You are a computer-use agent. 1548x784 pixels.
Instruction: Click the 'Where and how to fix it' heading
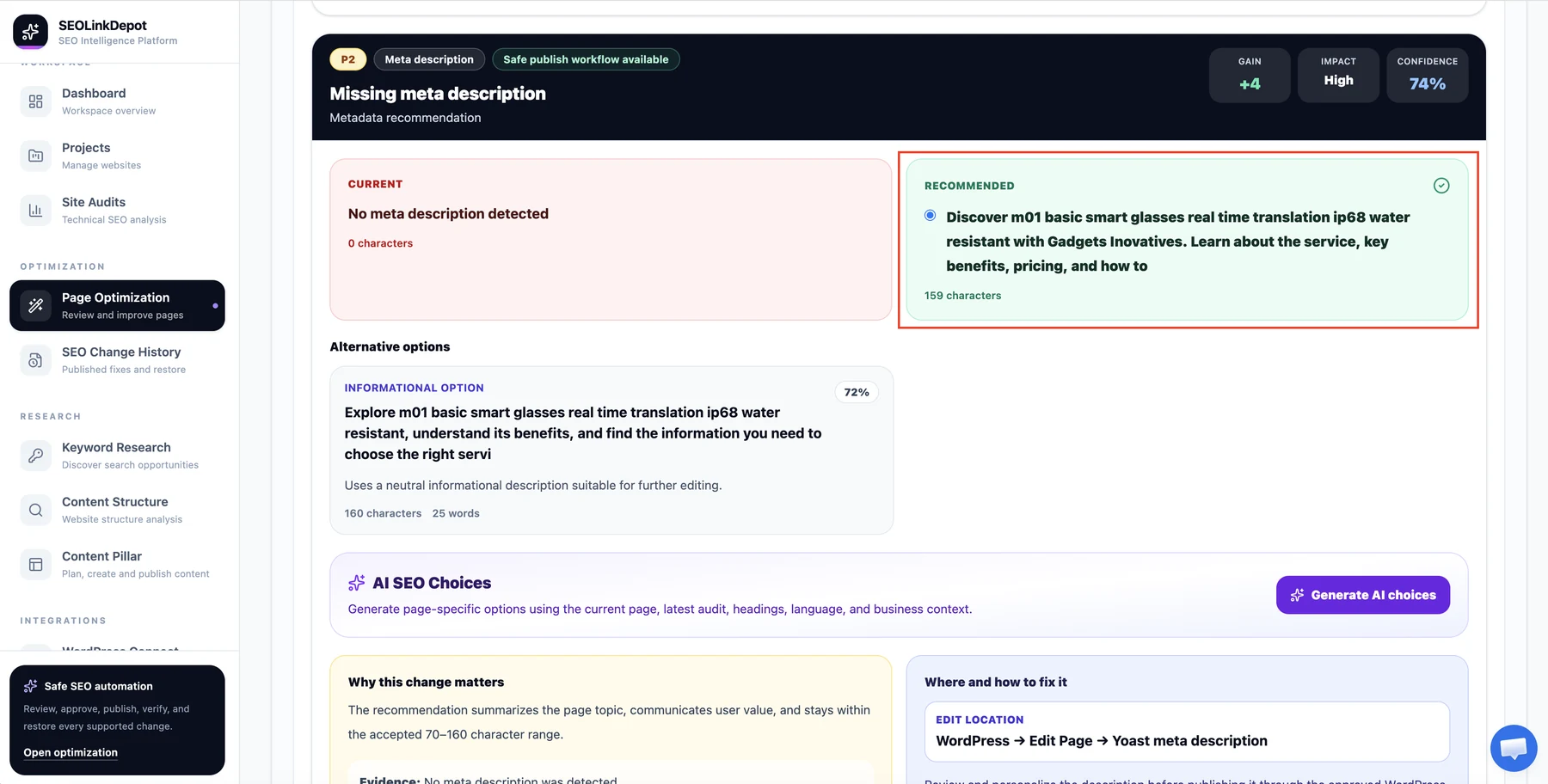pos(996,683)
